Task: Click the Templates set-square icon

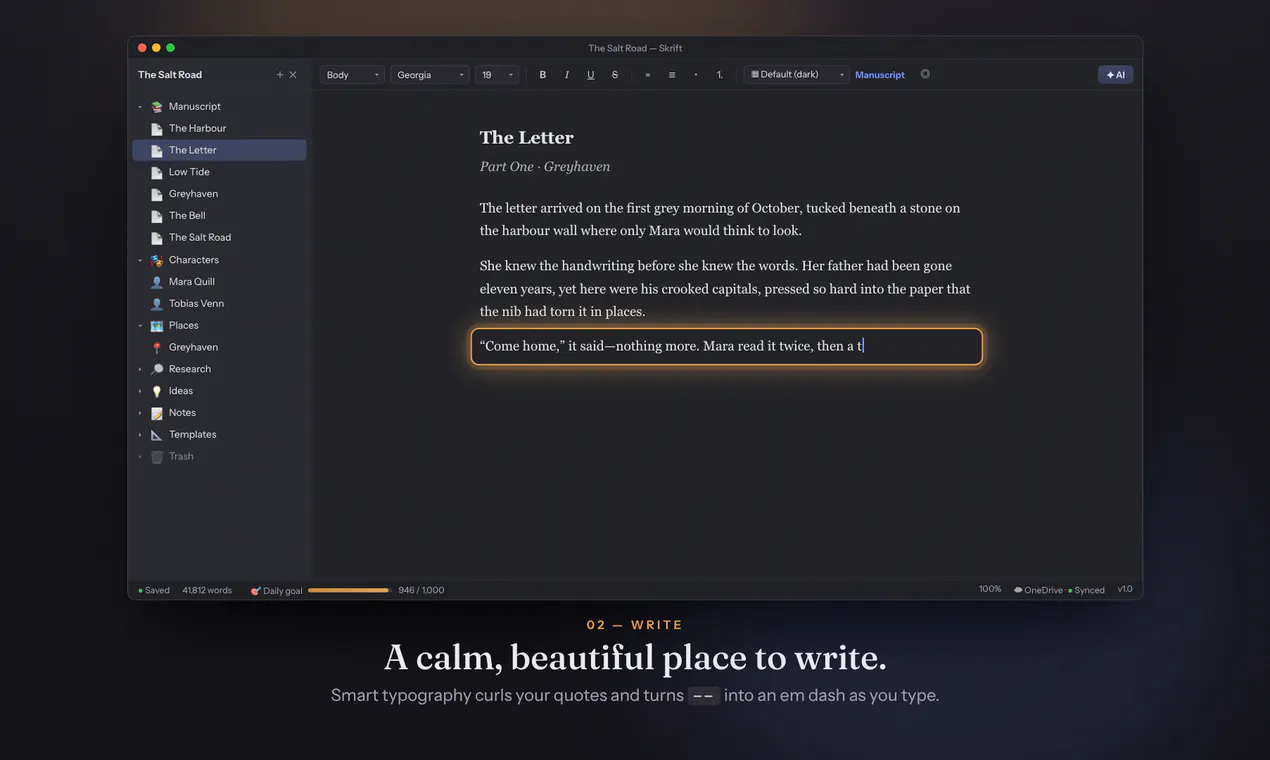Action: [157, 435]
